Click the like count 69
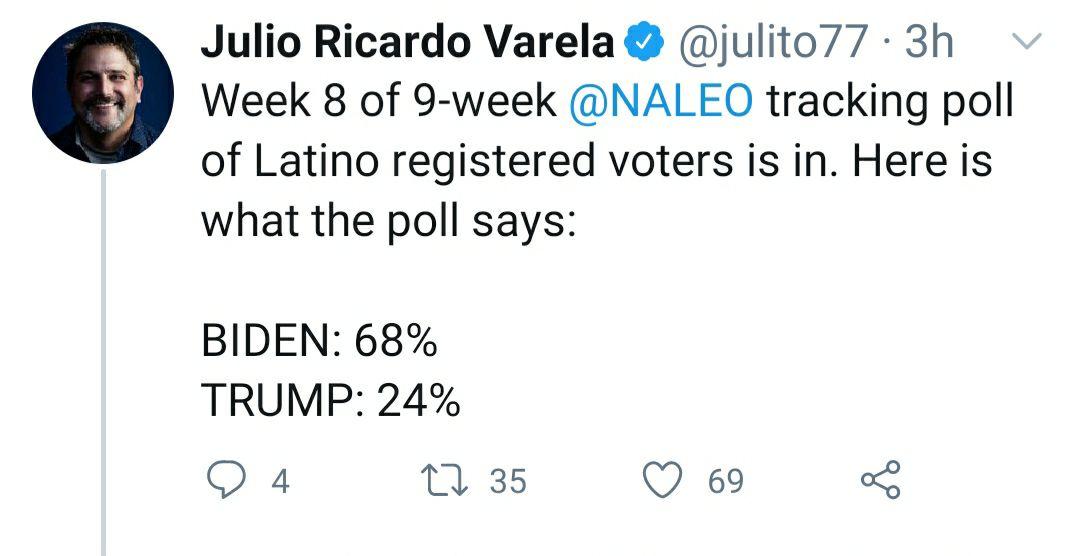 coord(726,482)
